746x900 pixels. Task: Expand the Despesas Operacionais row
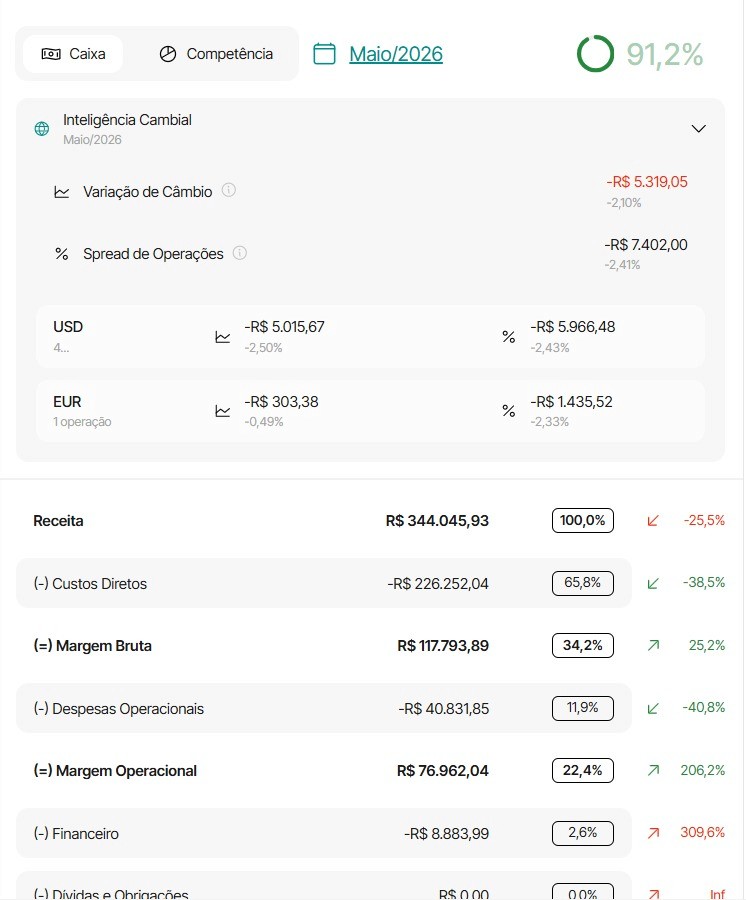[324, 708]
